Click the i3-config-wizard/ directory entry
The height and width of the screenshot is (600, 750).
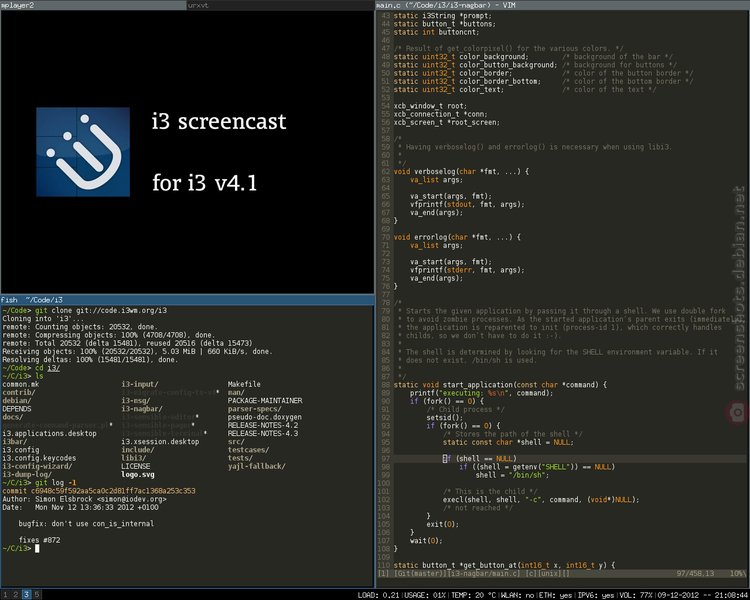coord(37,466)
